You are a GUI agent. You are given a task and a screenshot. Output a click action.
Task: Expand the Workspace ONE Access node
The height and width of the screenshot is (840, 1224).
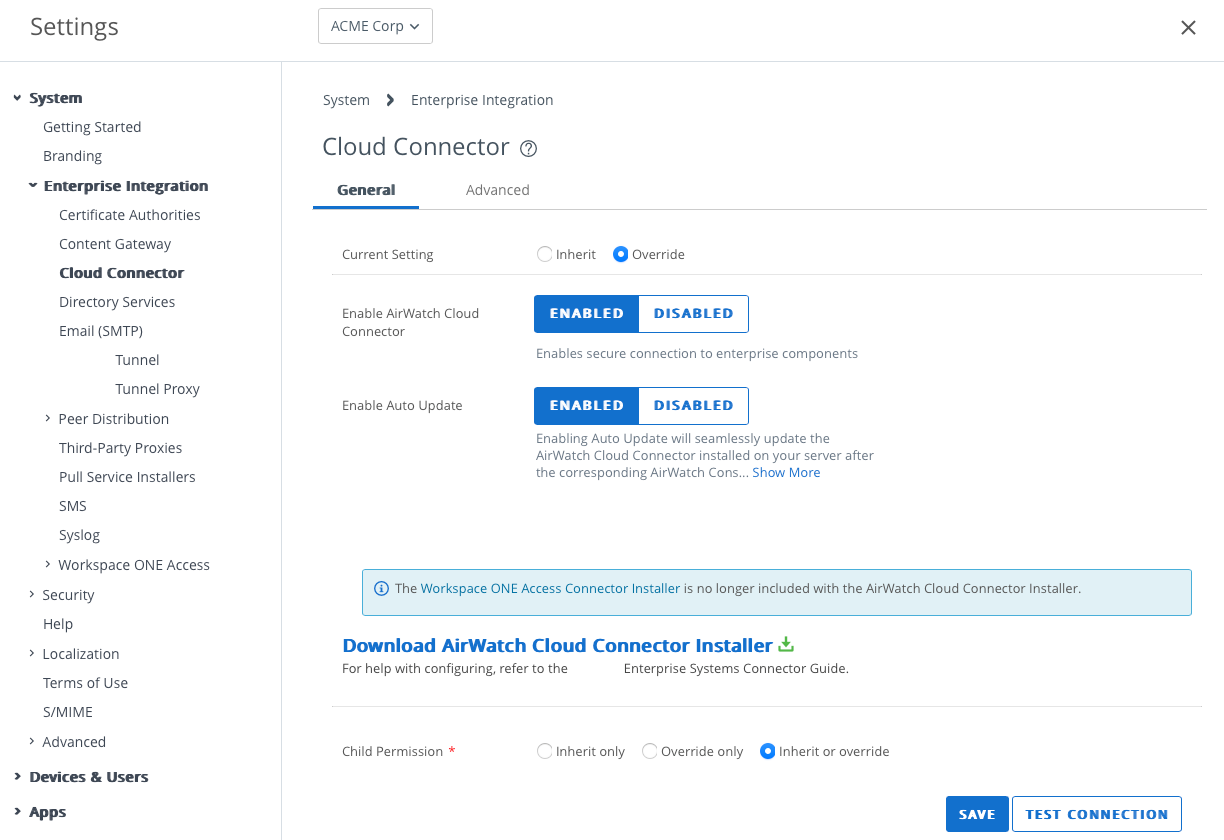47,564
